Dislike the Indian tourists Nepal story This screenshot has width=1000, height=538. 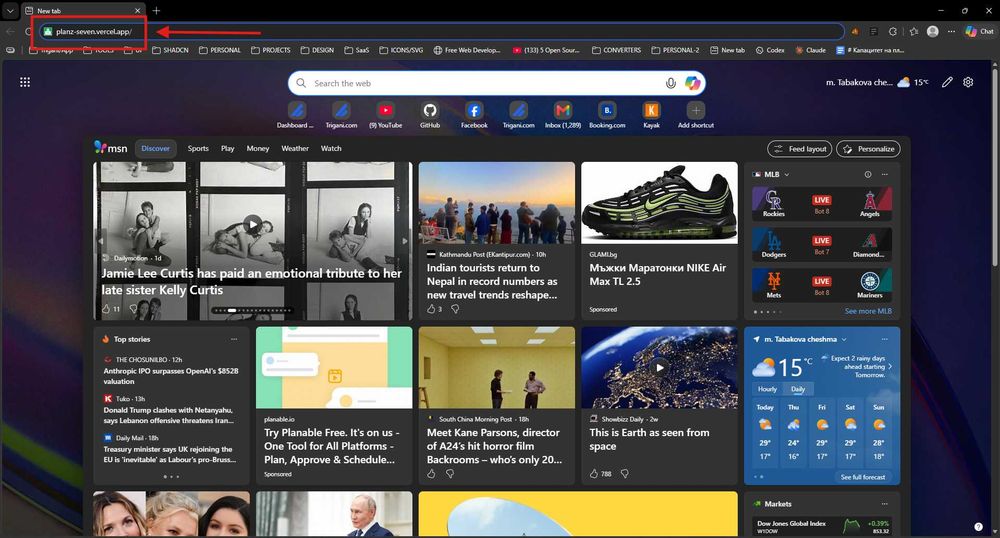point(455,309)
